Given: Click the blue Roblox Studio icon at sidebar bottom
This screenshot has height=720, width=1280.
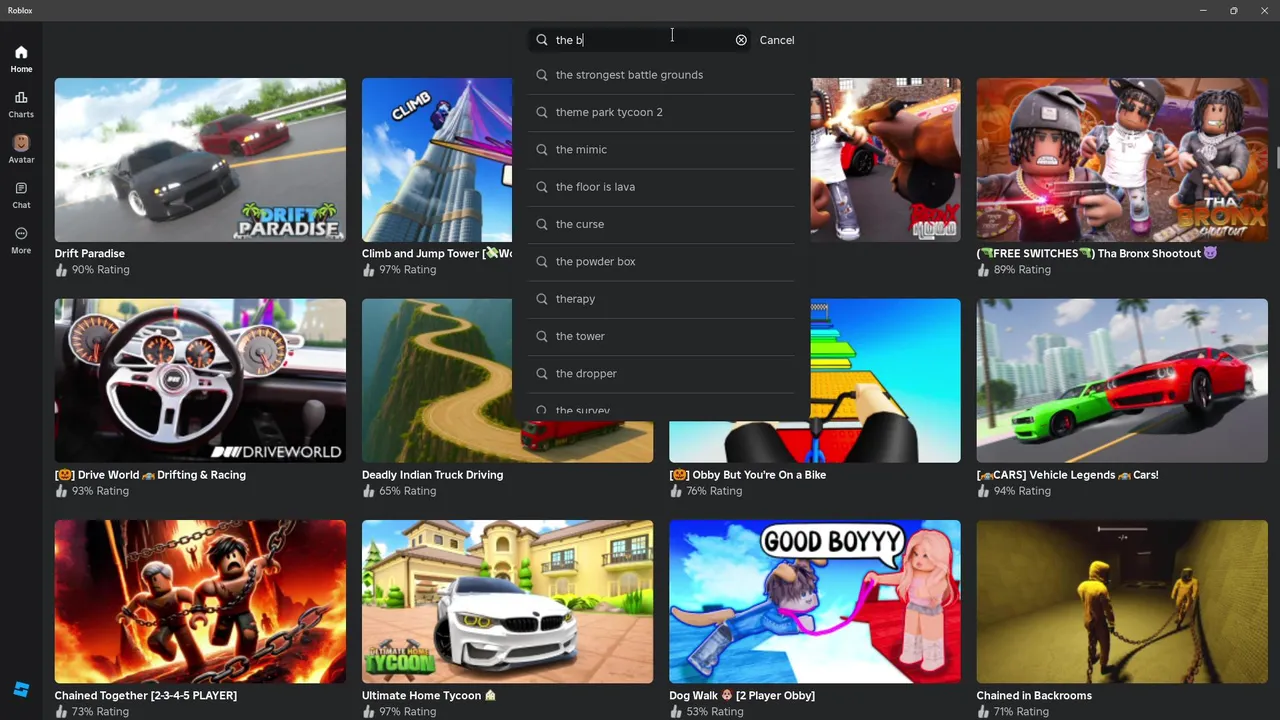Looking at the screenshot, I should point(21,690).
